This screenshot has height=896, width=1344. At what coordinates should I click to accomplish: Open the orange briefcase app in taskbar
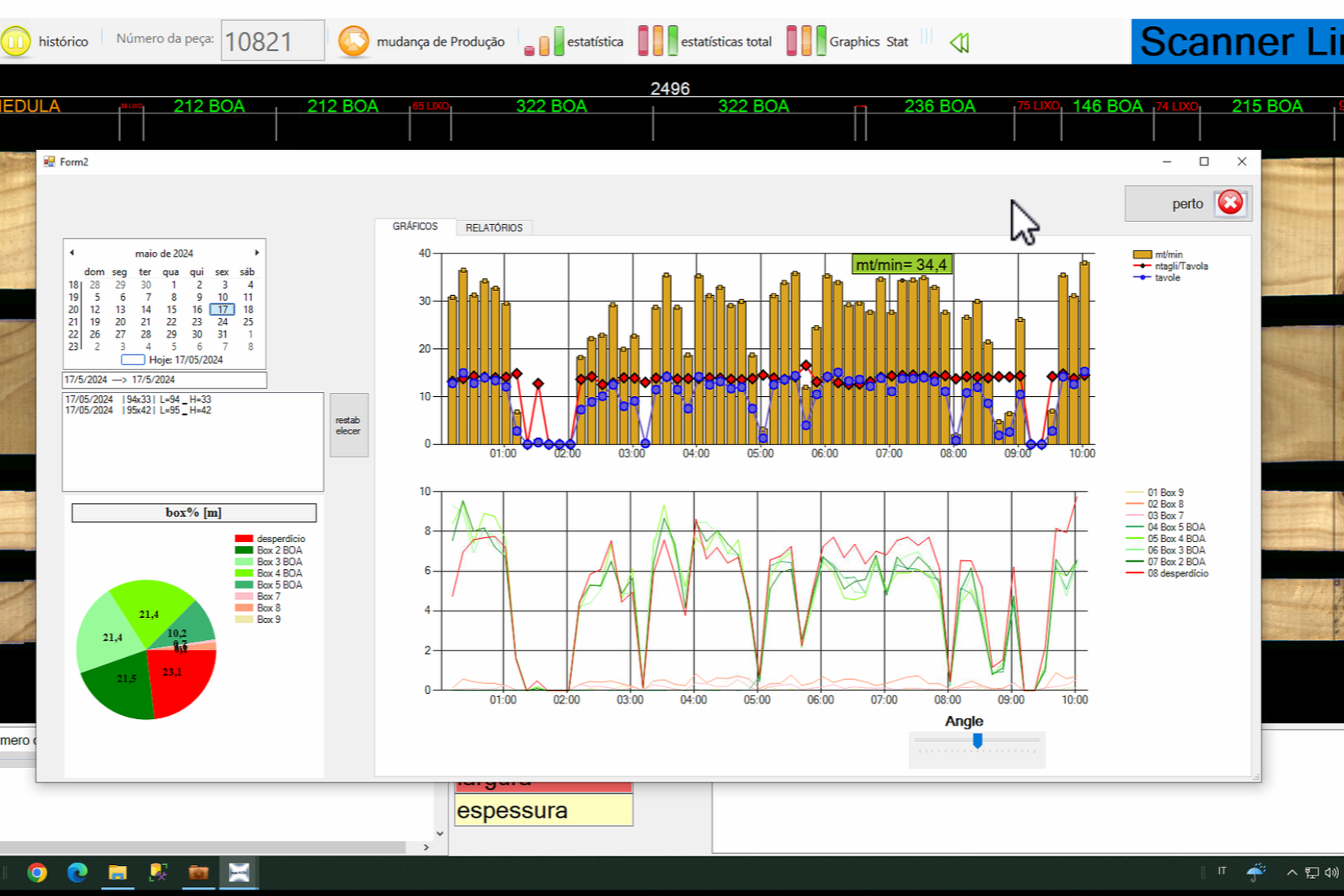click(198, 873)
